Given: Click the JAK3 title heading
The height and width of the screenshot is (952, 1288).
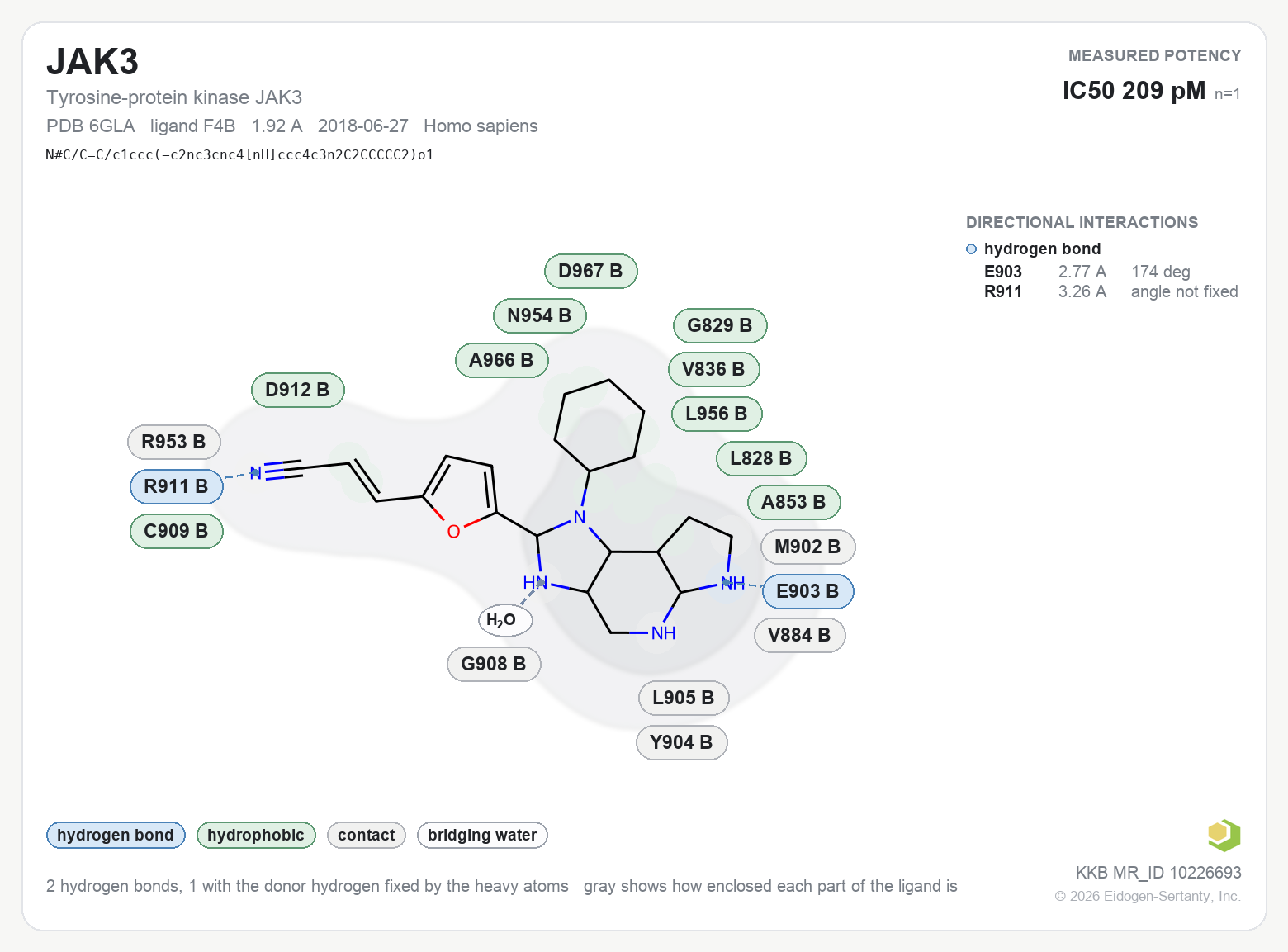Looking at the screenshot, I should pos(92,62).
